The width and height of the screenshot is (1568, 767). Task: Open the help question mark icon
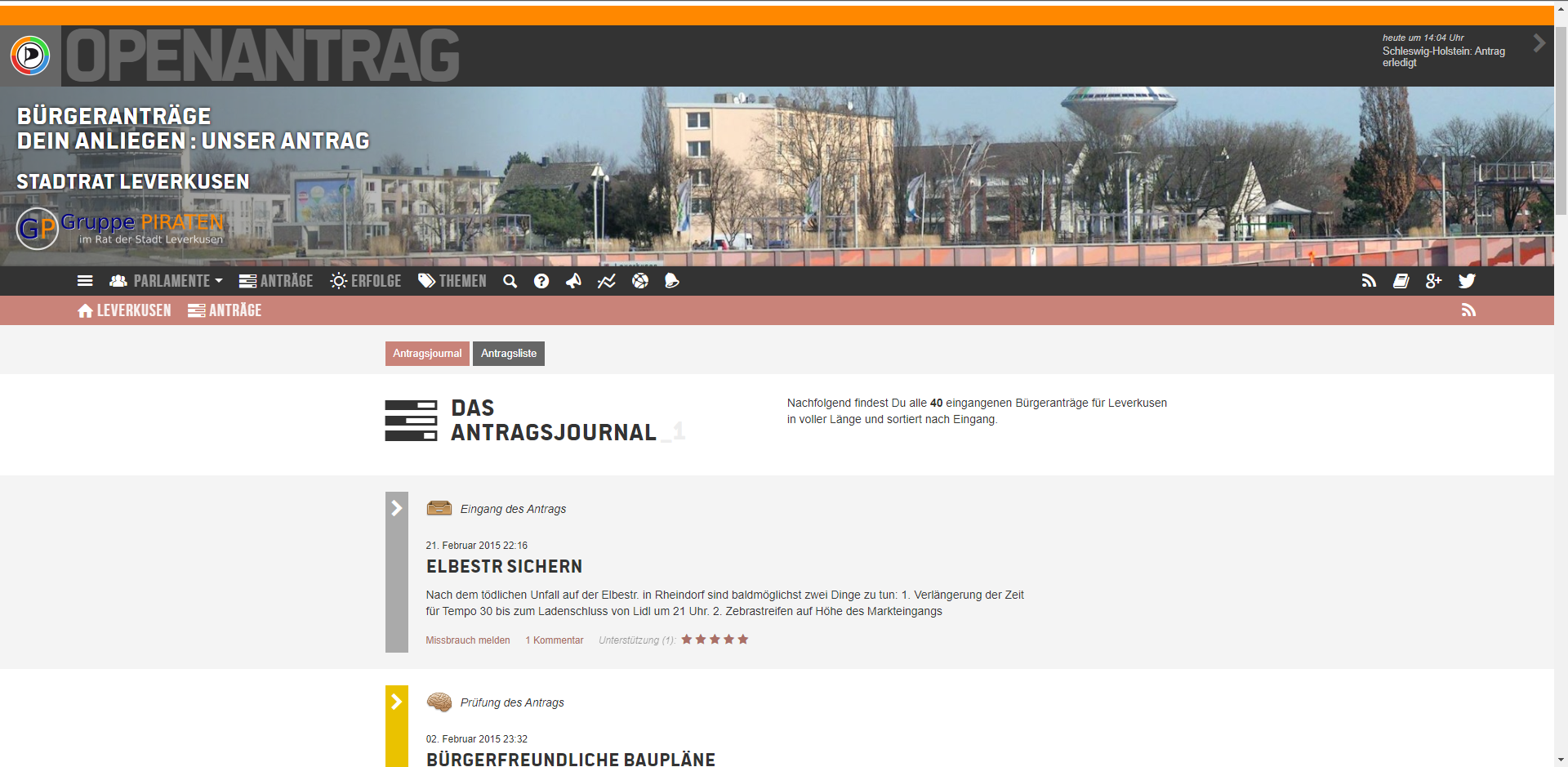541,281
